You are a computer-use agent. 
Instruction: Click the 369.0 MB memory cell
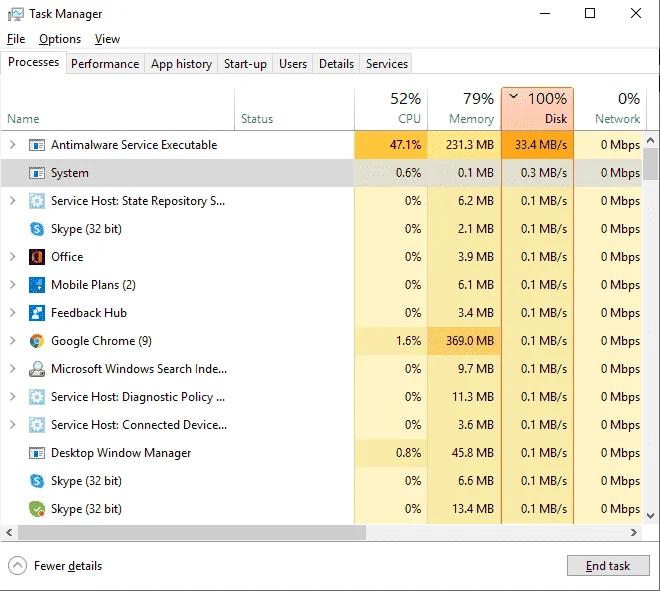(x=464, y=341)
